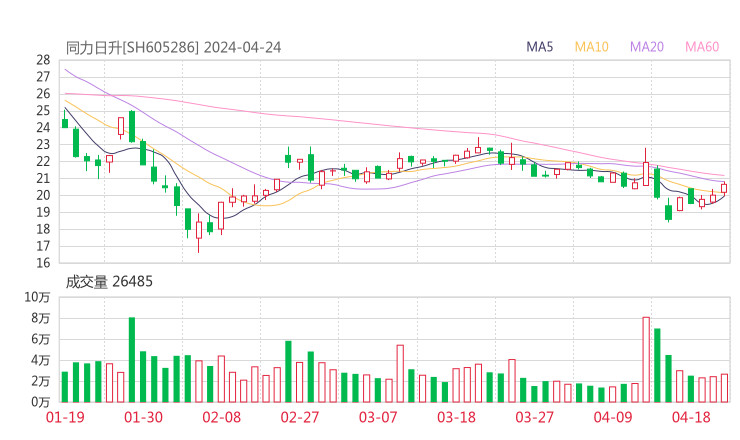Click the last red volume bar on the right
The width and height of the screenshot is (740, 440).
point(724,388)
